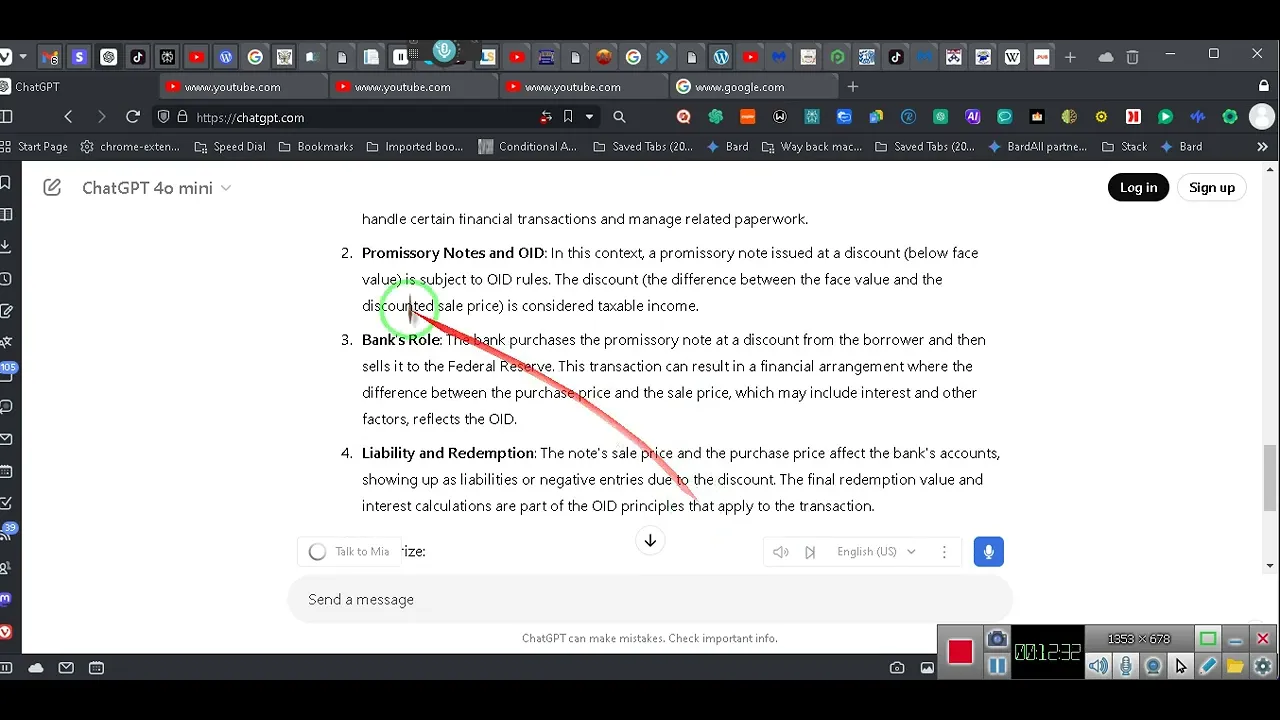Open the English (US) language dropdown
1280x720 pixels.
pyautogui.click(x=876, y=551)
